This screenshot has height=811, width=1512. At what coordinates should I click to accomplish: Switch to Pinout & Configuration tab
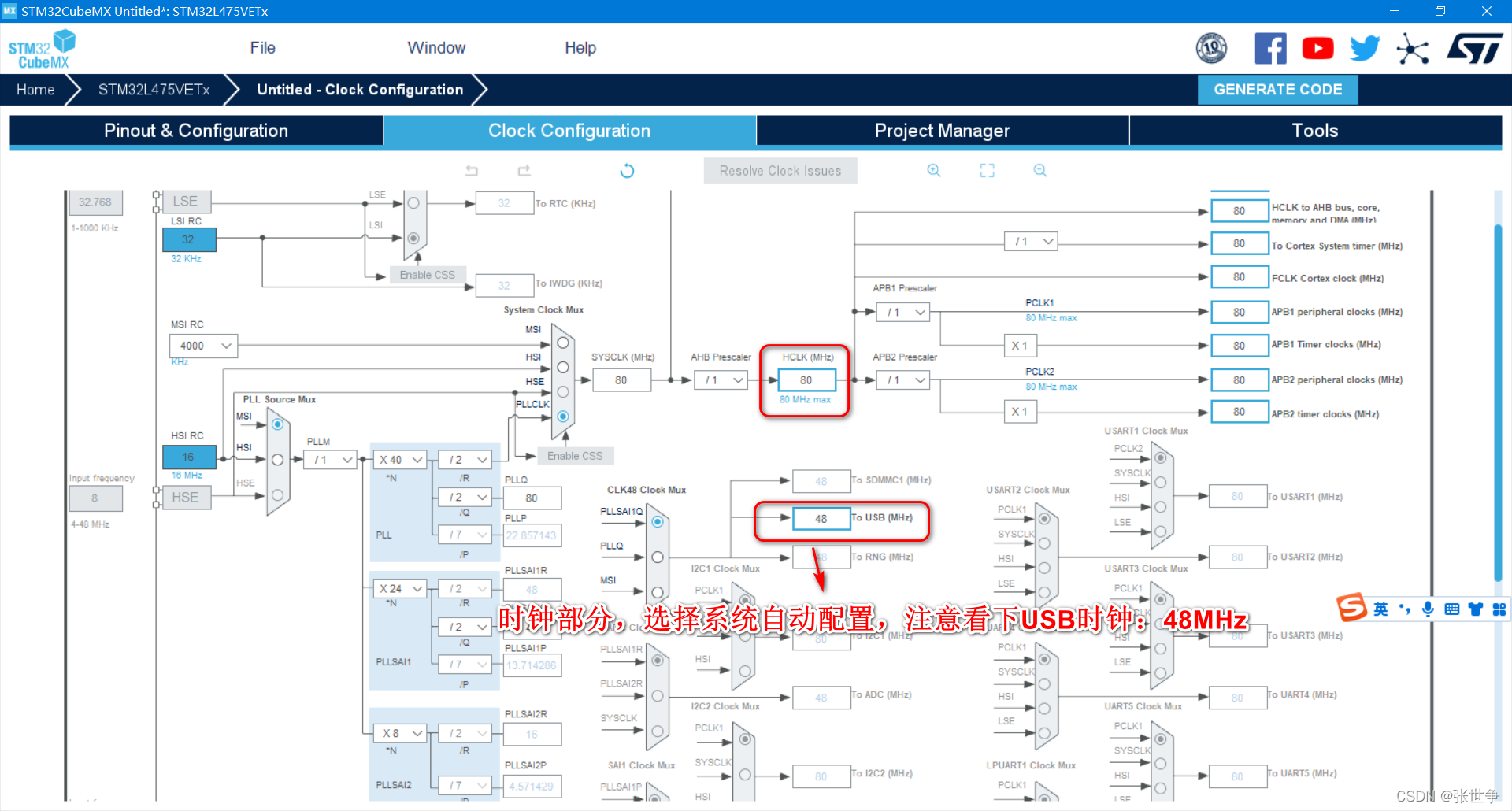tap(196, 131)
